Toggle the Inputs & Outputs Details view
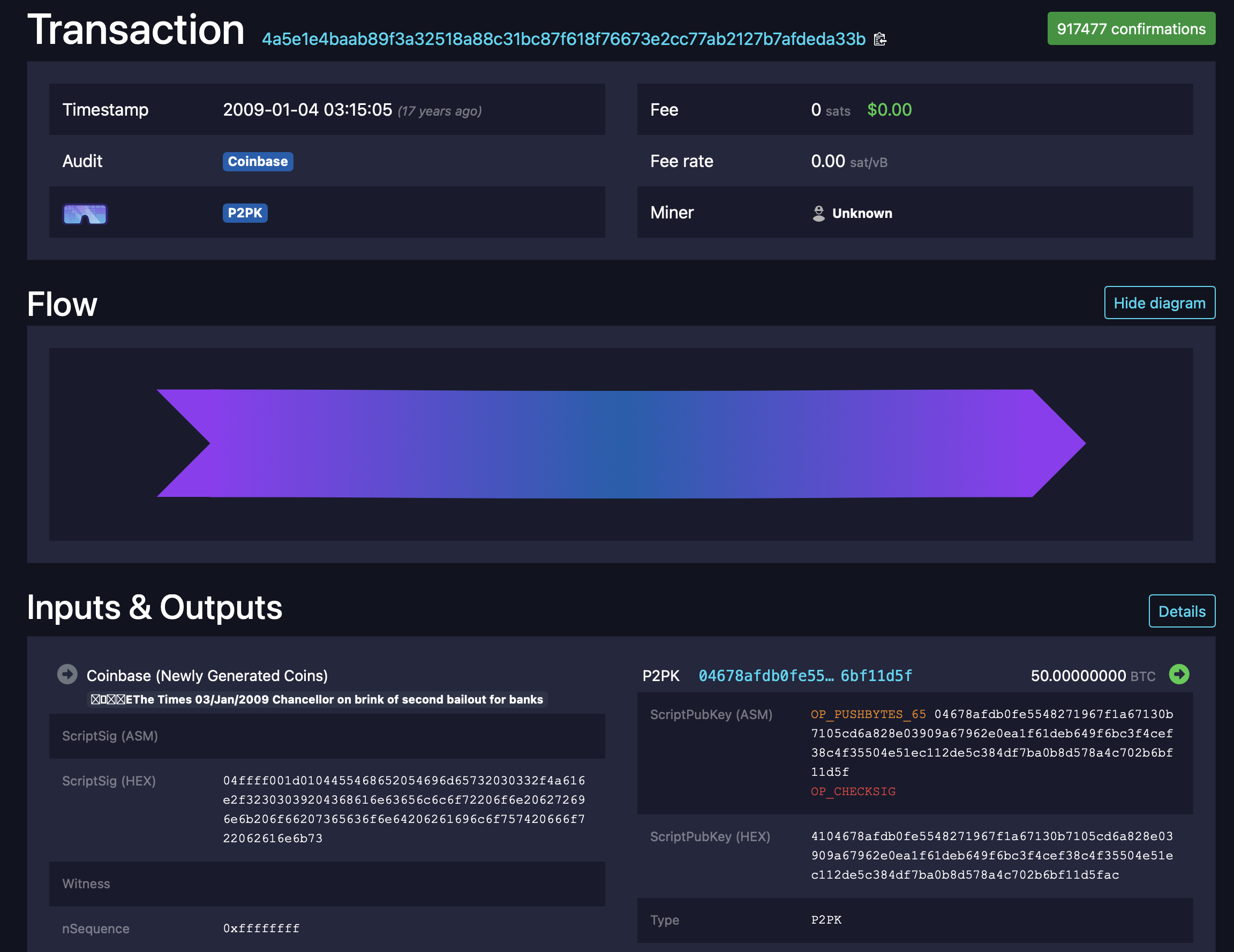The height and width of the screenshot is (952, 1234). click(x=1181, y=611)
